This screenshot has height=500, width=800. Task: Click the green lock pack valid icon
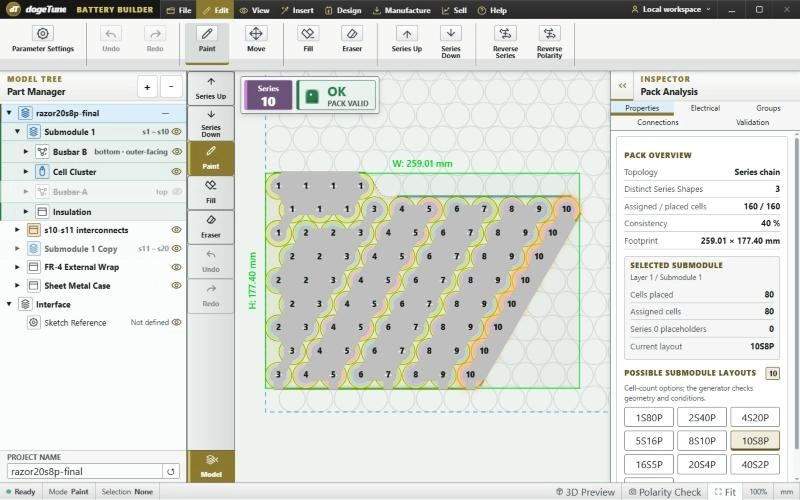tap(312, 96)
